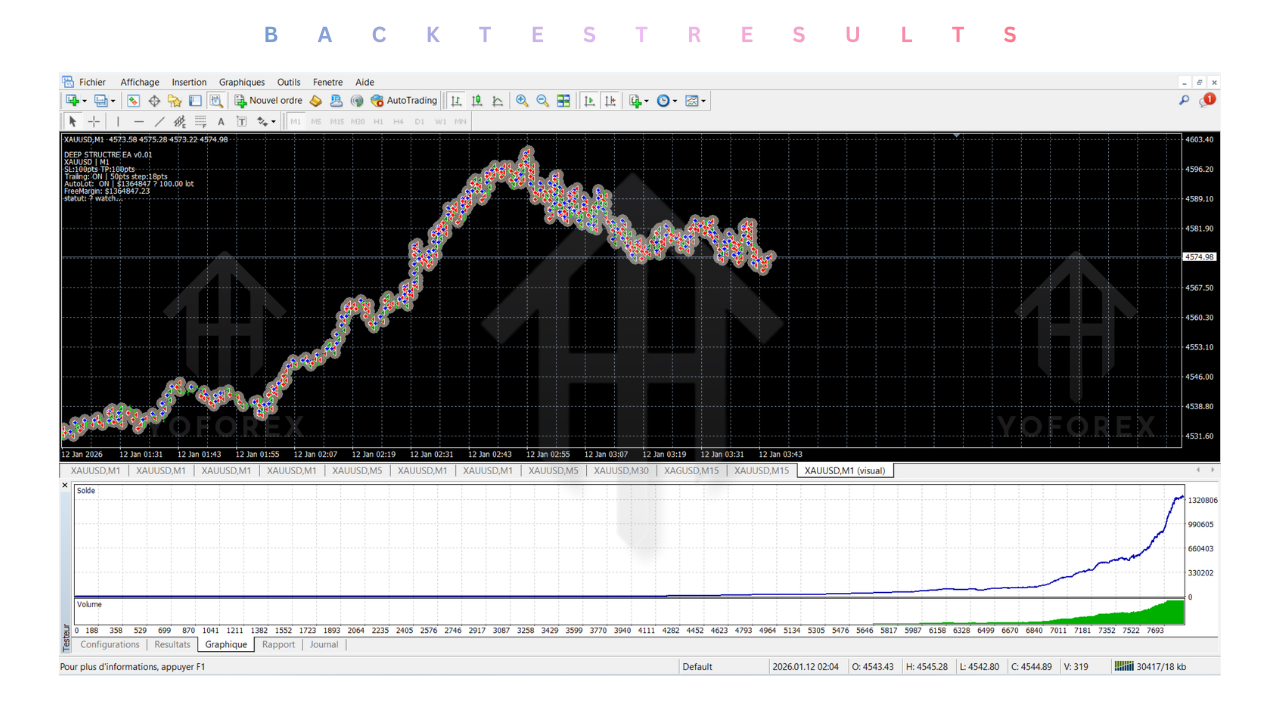The image size is (1280, 720).
Task: Open the Journal tab in the tester
Action: [x=324, y=645]
